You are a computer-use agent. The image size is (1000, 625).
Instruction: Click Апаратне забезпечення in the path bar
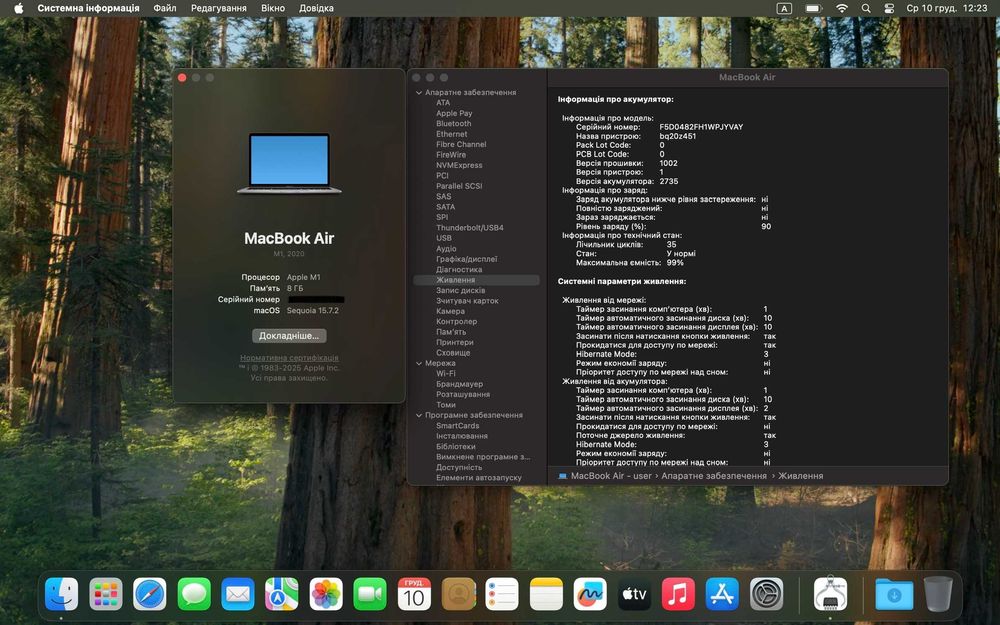[714, 476]
